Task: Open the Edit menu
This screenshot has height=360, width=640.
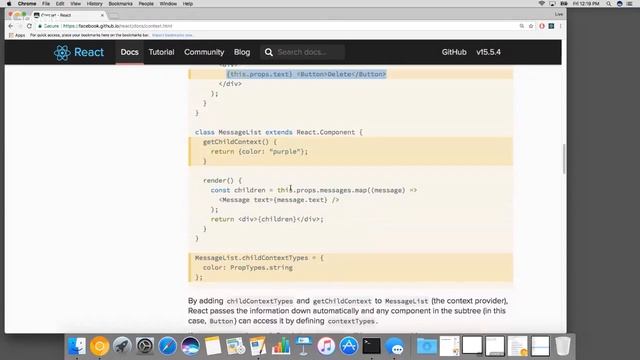Action: [60, 4]
